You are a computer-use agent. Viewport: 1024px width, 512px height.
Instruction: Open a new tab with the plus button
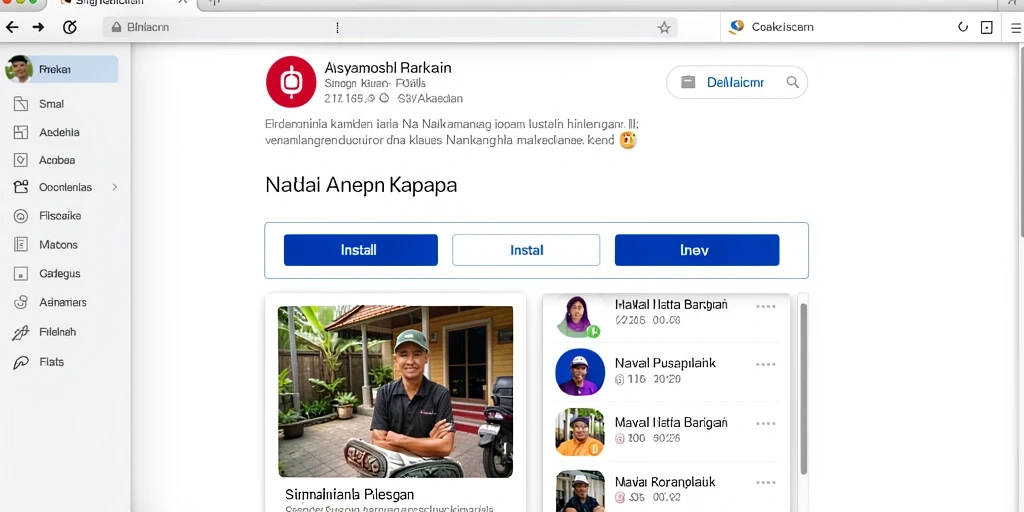(214, 3)
